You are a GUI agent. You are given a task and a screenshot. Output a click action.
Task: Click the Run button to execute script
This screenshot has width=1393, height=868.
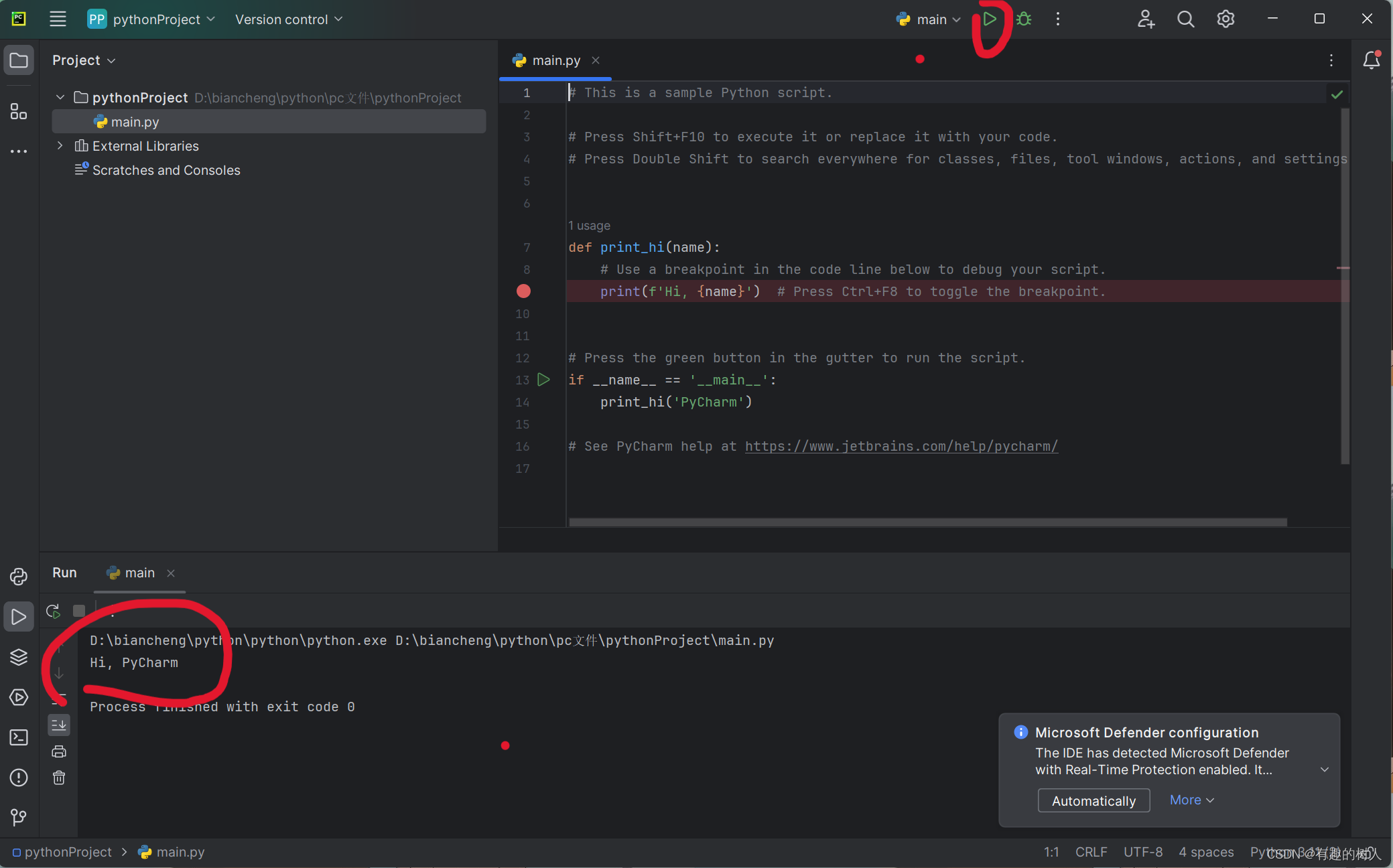tap(990, 19)
